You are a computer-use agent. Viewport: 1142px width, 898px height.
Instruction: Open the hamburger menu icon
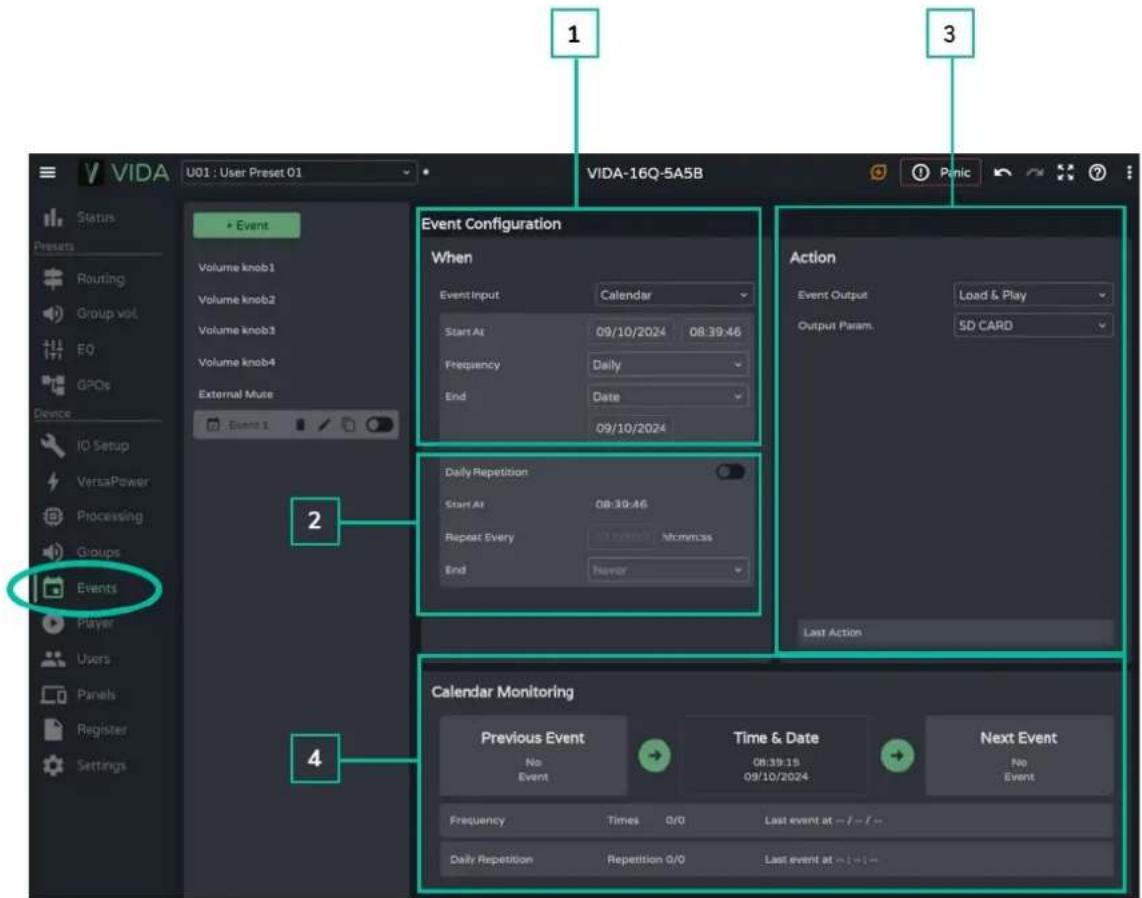coord(47,173)
